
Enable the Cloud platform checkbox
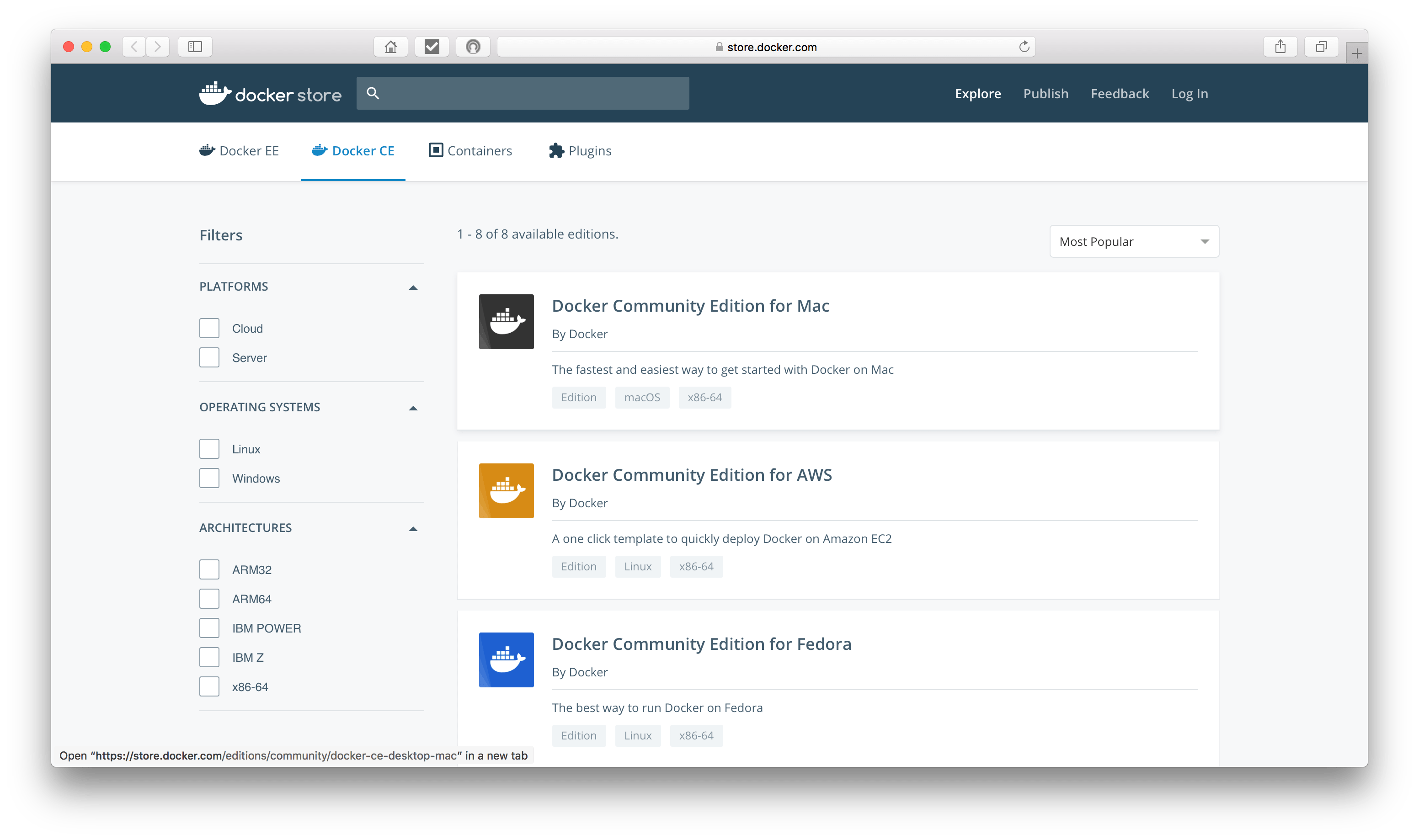click(209, 328)
